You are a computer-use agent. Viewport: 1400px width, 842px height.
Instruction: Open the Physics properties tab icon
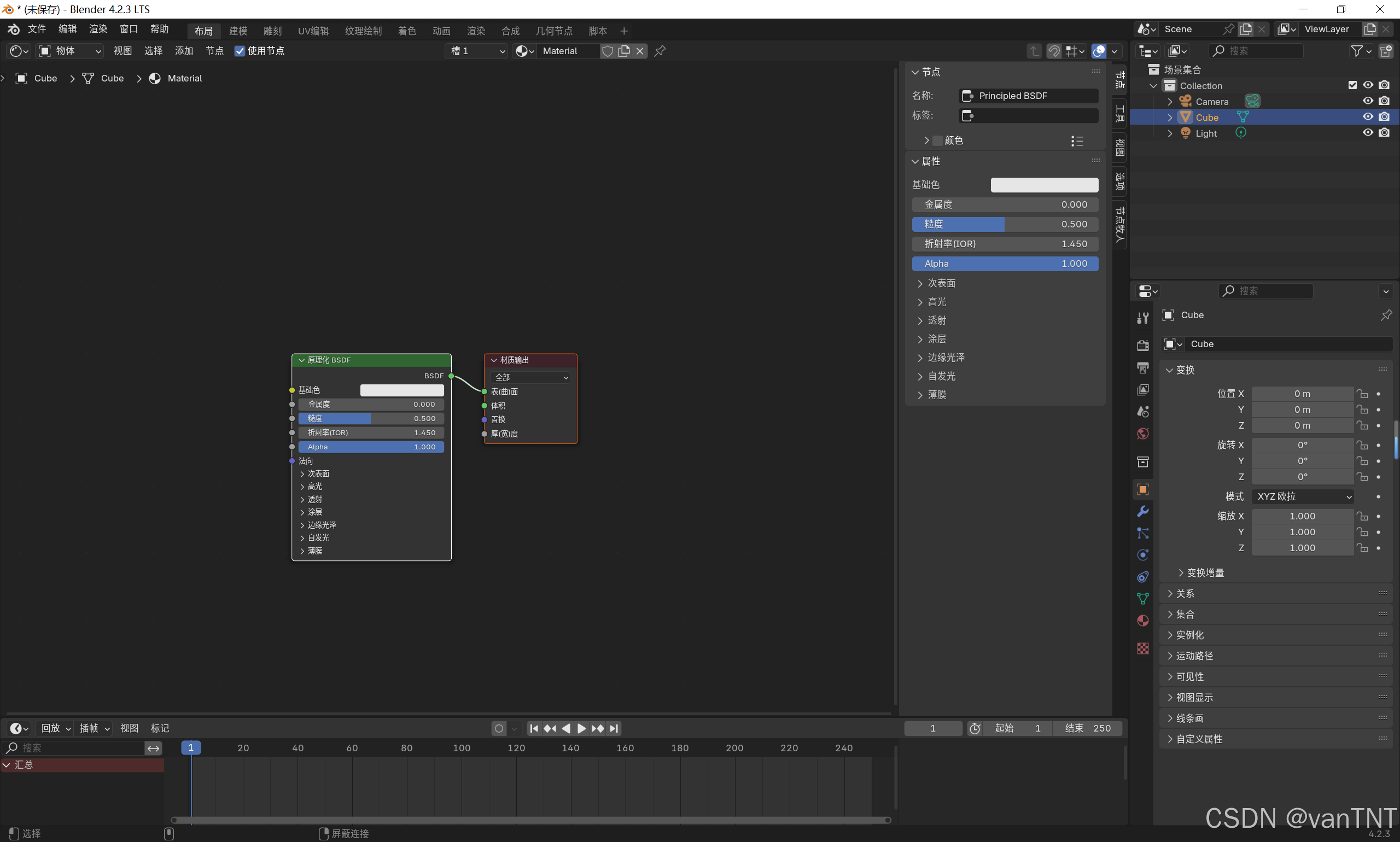(1143, 555)
